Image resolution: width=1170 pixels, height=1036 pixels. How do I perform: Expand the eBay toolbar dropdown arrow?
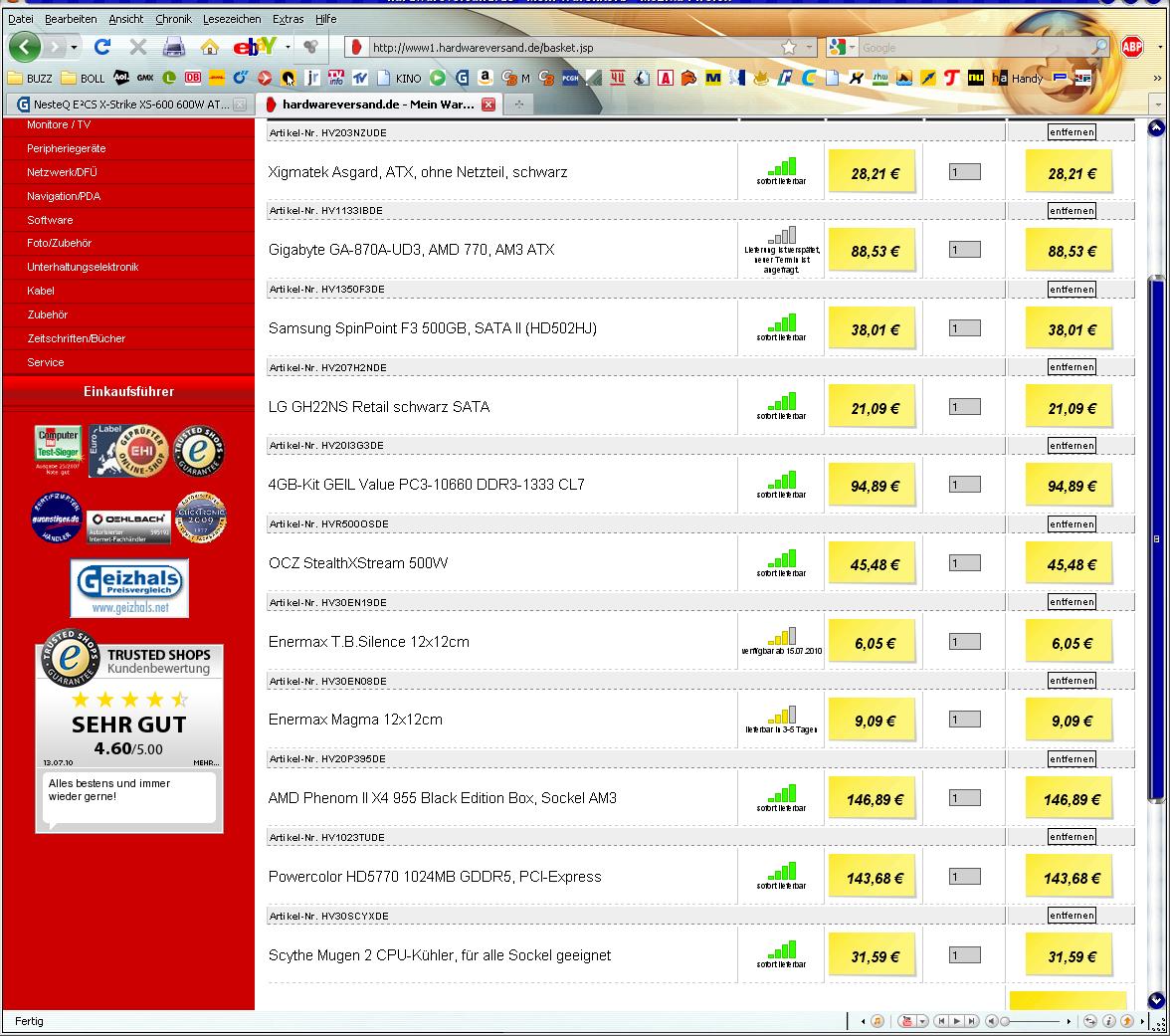[x=288, y=48]
